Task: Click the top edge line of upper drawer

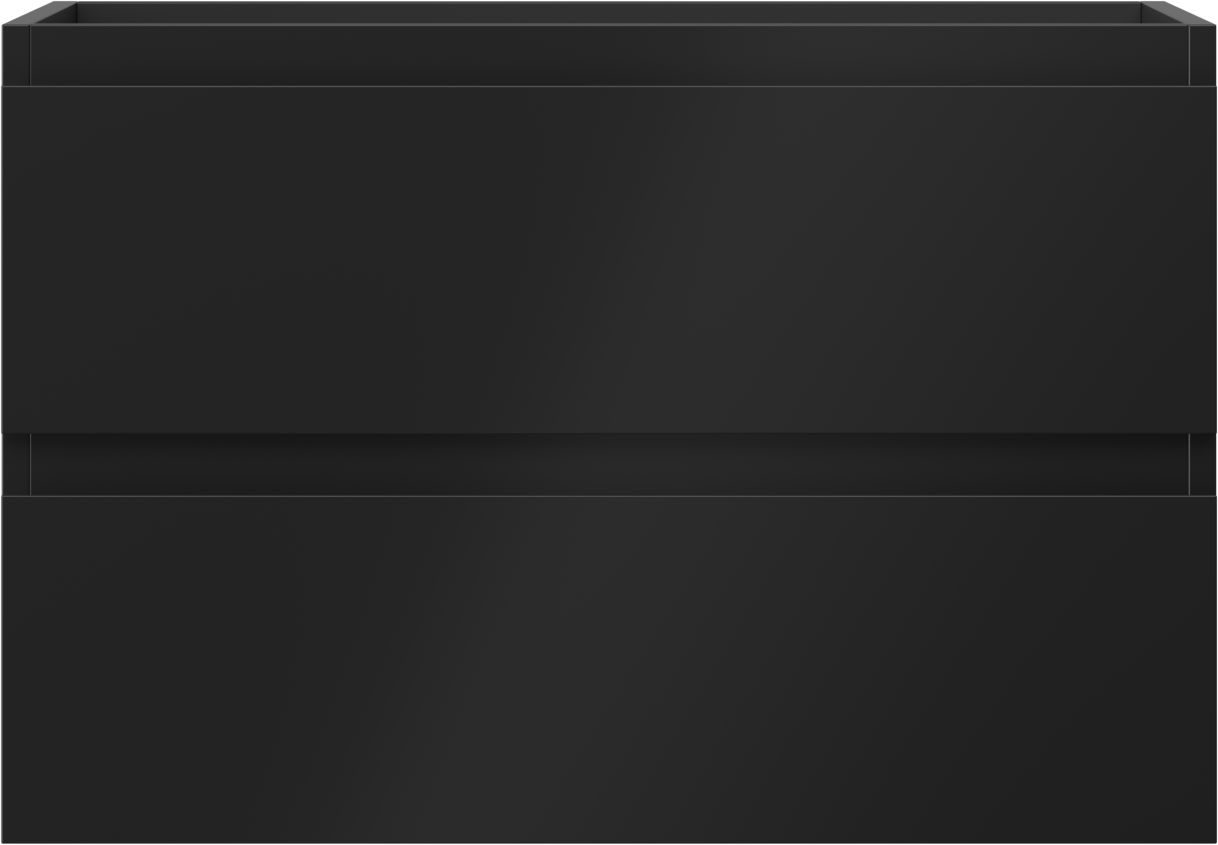Action: click(x=609, y=86)
